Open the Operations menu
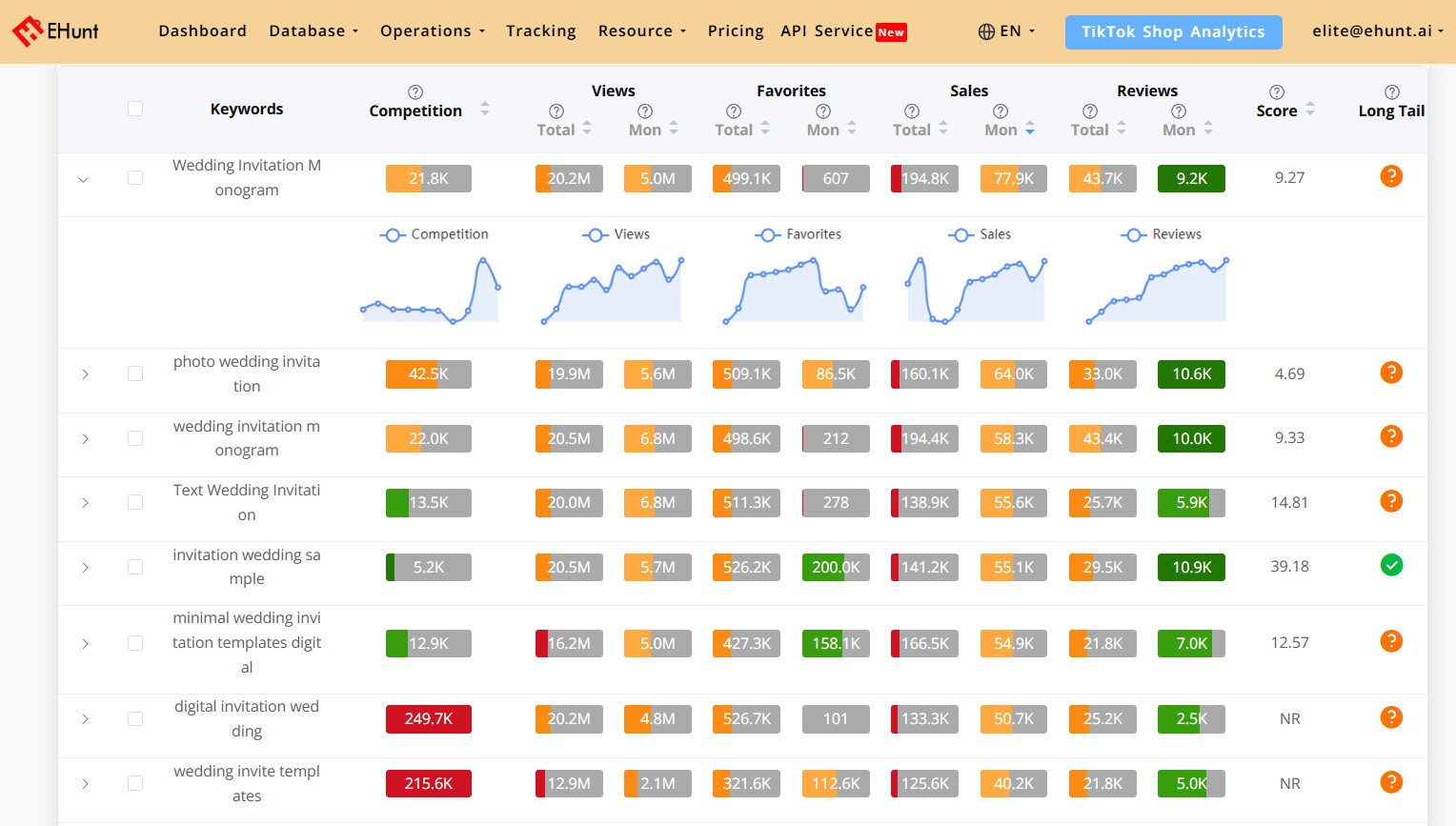 point(433,31)
